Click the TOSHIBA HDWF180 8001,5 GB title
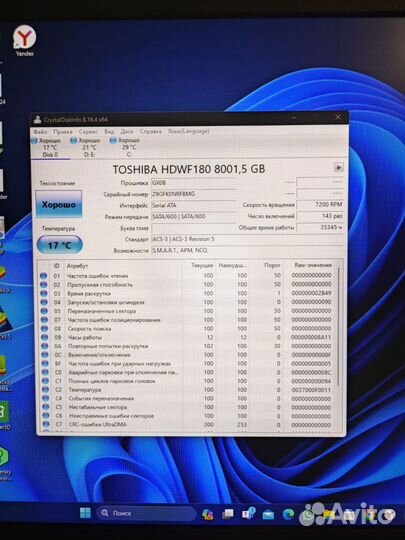The width and height of the screenshot is (405, 540). 189,169
